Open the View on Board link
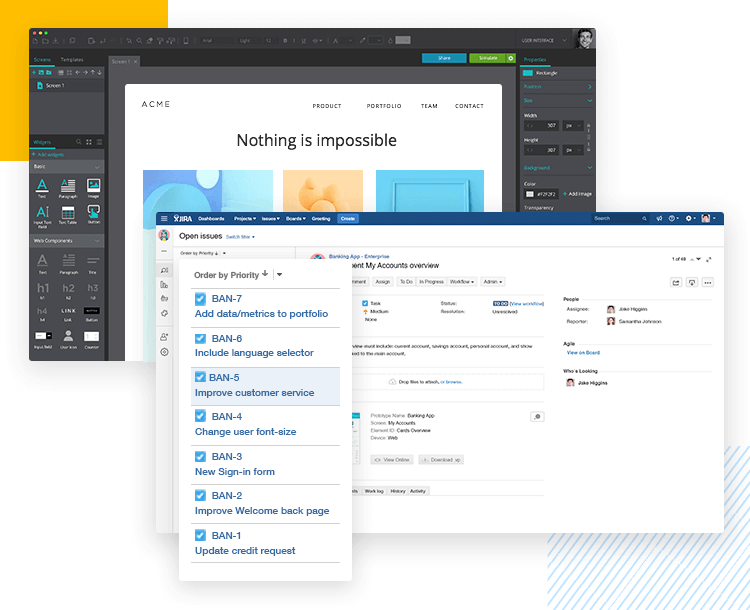 tap(583, 353)
